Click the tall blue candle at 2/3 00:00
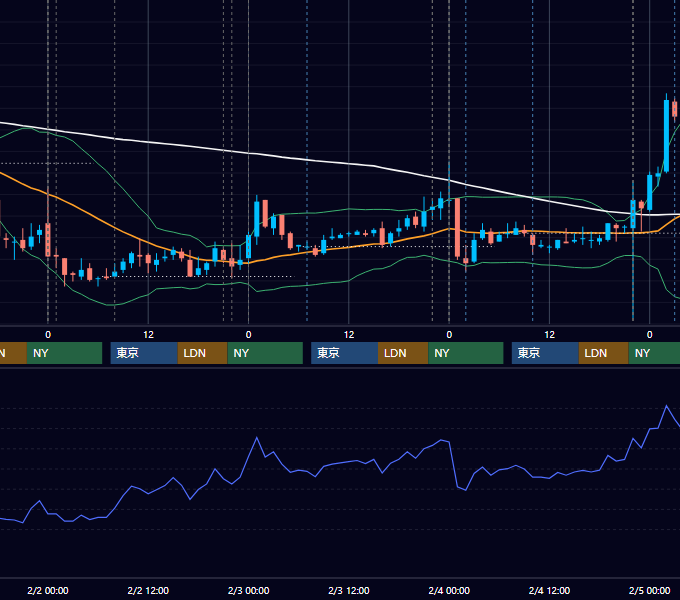Image resolution: width=680 pixels, height=600 pixels. pyautogui.click(x=257, y=218)
